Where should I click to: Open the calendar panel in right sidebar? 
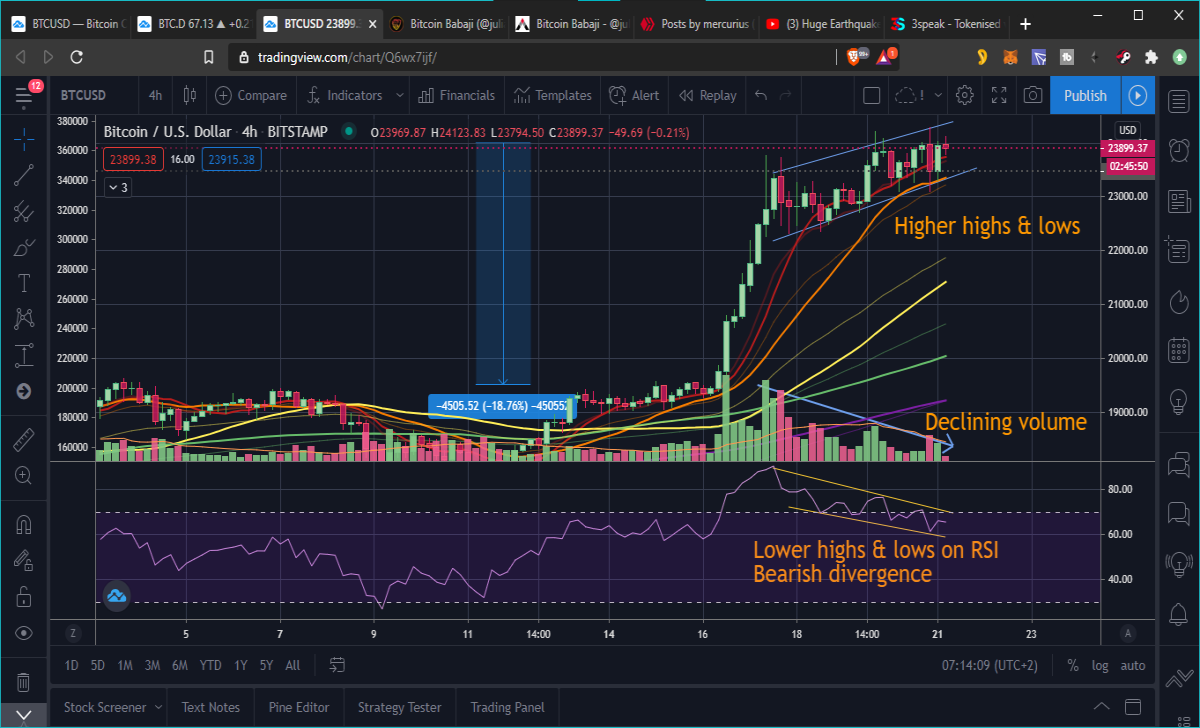click(x=1178, y=350)
